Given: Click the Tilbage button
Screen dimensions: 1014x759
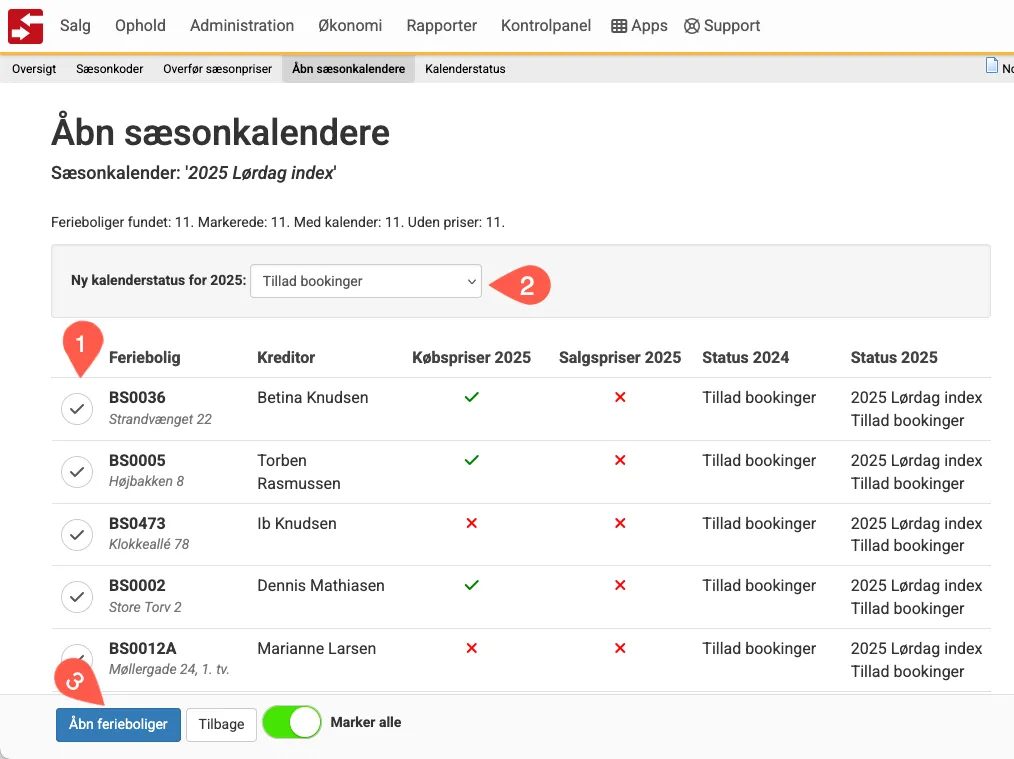Looking at the screenshot, I should (x=221, y=724).
